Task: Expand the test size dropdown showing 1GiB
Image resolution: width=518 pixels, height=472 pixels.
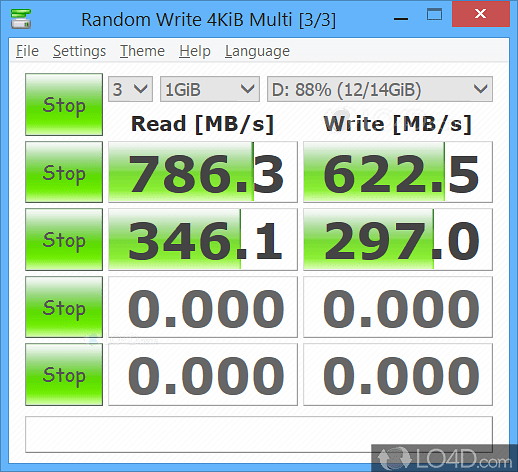Action: point(210,89)
